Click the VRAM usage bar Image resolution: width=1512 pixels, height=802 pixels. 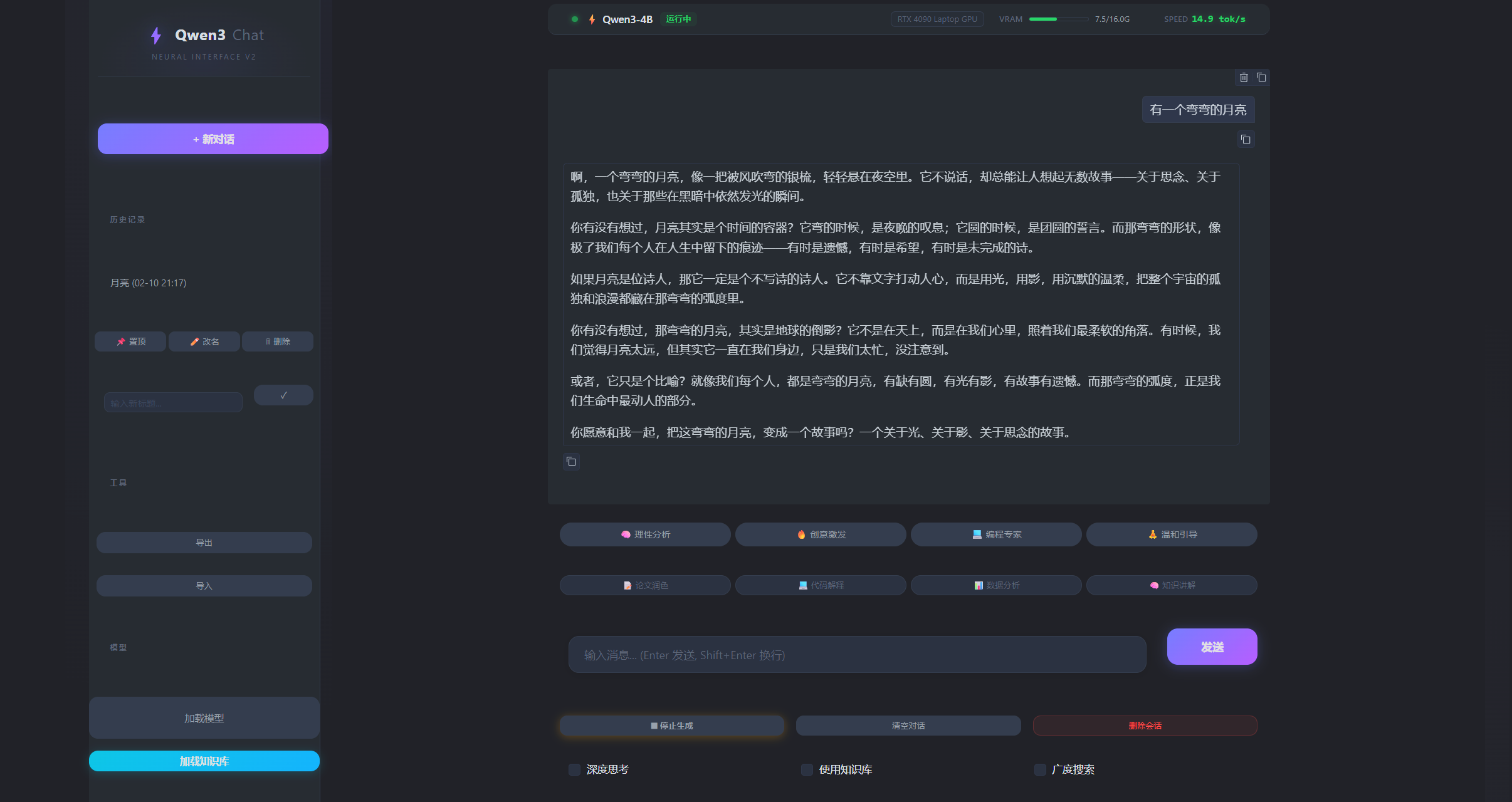[1058, 19]
